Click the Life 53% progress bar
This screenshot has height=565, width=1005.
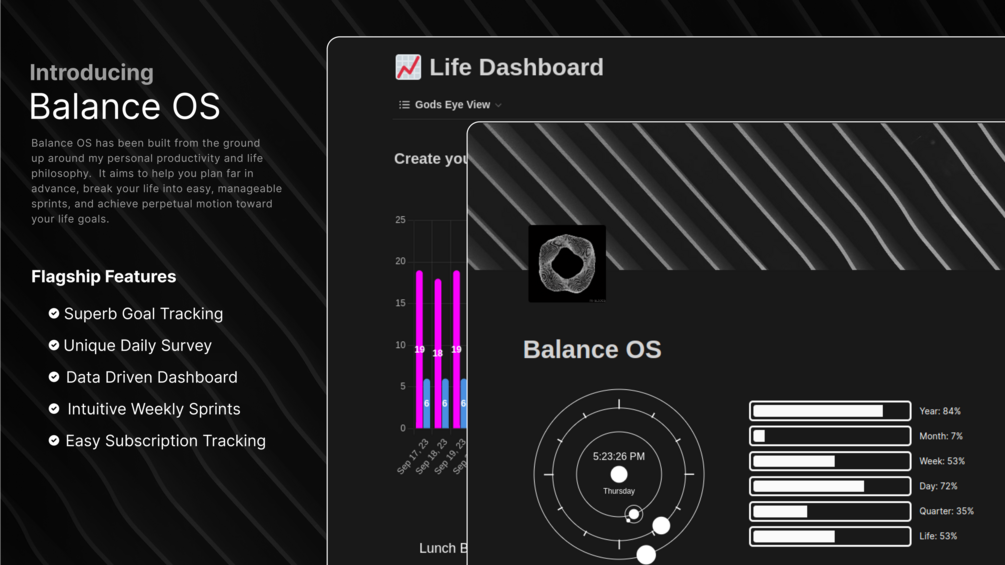[x=830, y=536]
